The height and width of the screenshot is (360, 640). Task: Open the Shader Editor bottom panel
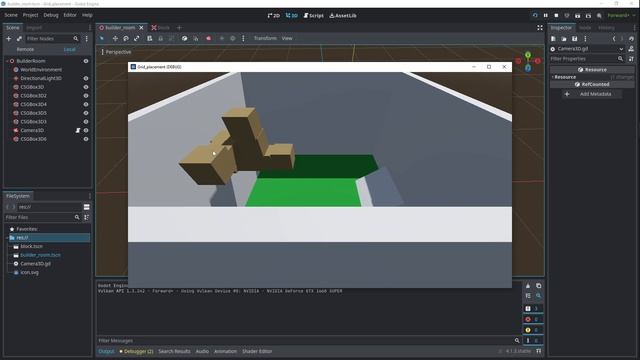tap(257, 351)
